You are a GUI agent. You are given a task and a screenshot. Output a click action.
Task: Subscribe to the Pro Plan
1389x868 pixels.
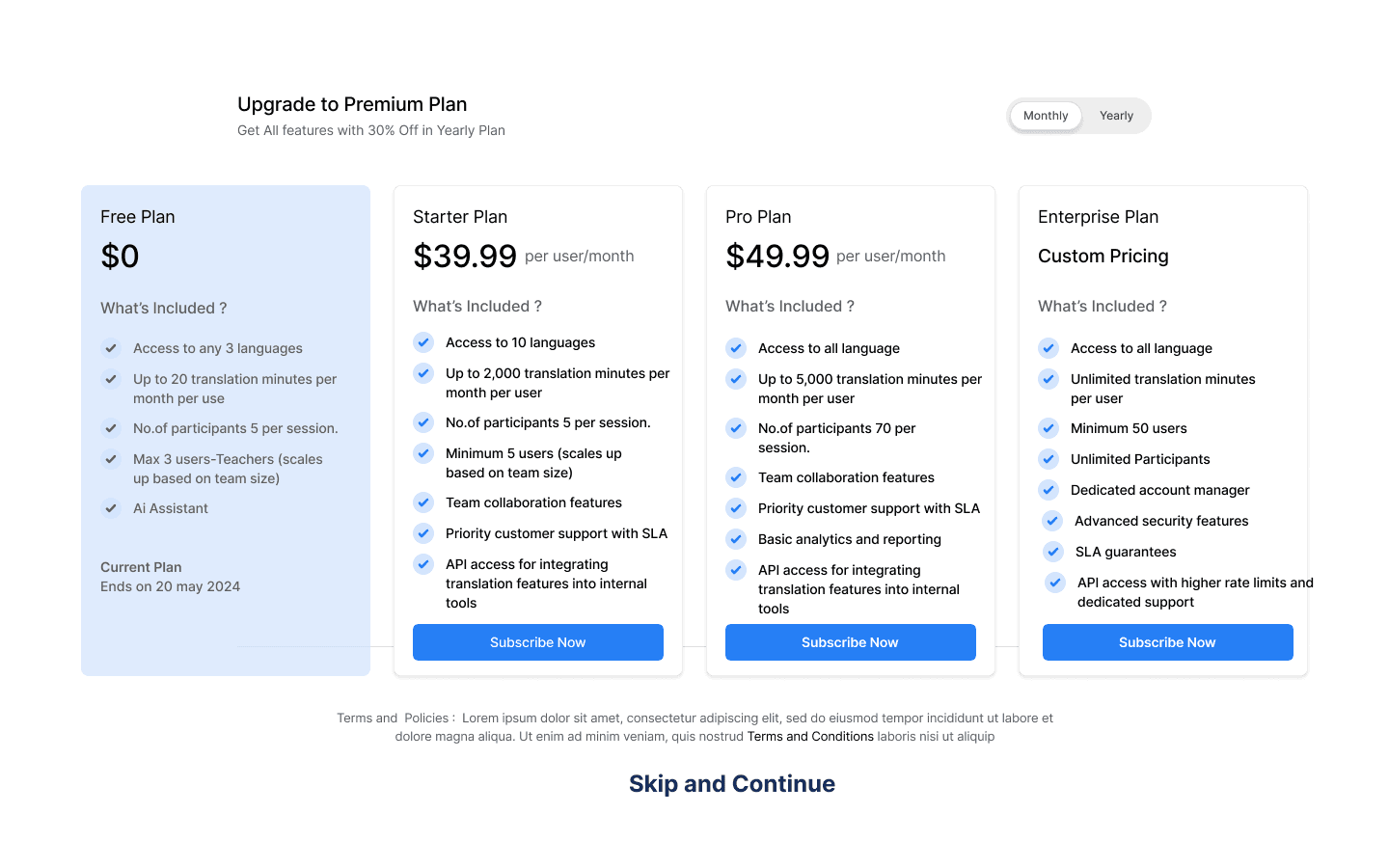(x=851, y=642)
